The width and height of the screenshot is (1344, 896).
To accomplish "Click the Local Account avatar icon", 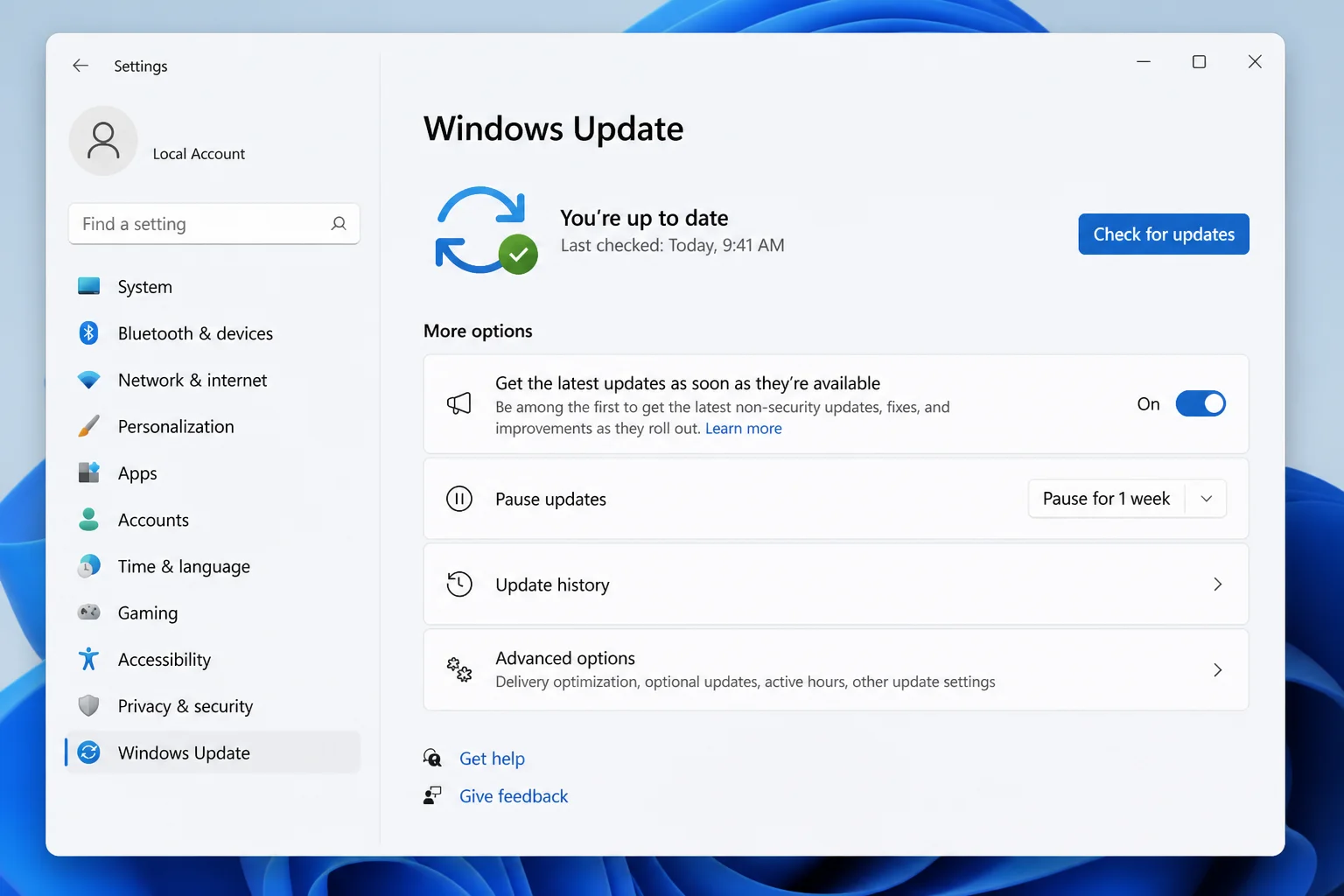I will point(103,141).
